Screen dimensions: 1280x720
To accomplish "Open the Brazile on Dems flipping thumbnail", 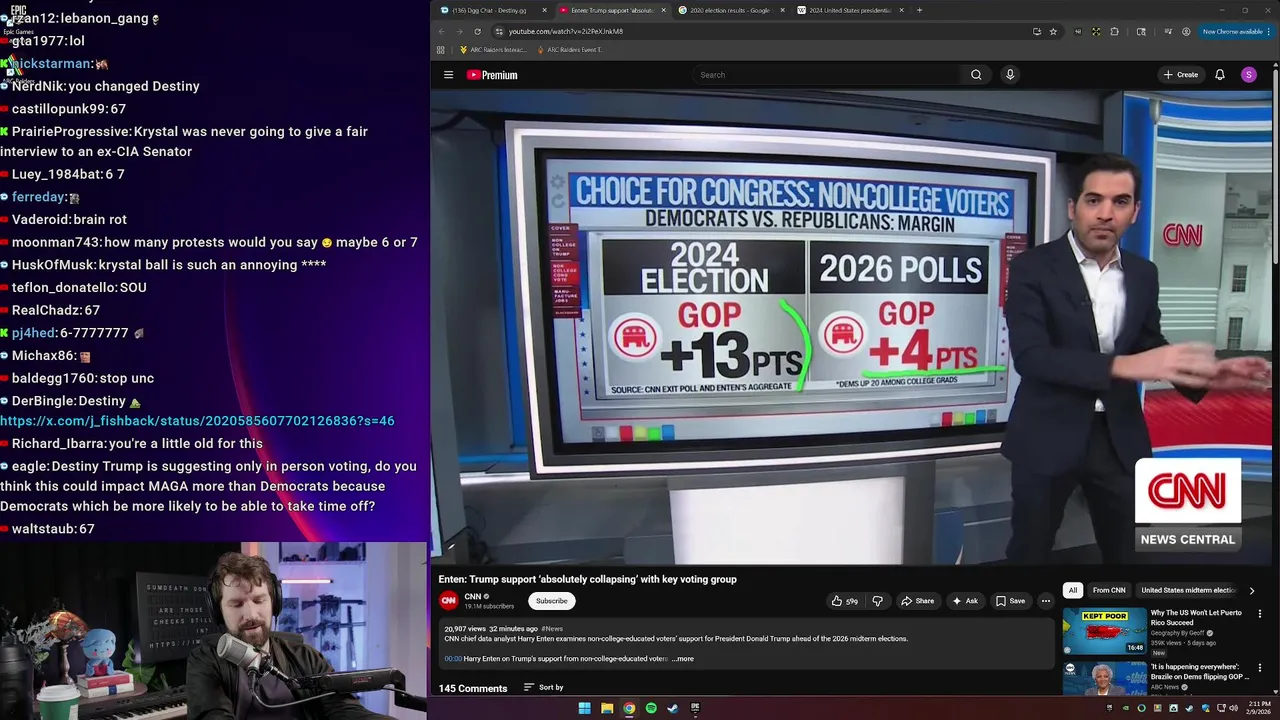I will [1104, 678].
